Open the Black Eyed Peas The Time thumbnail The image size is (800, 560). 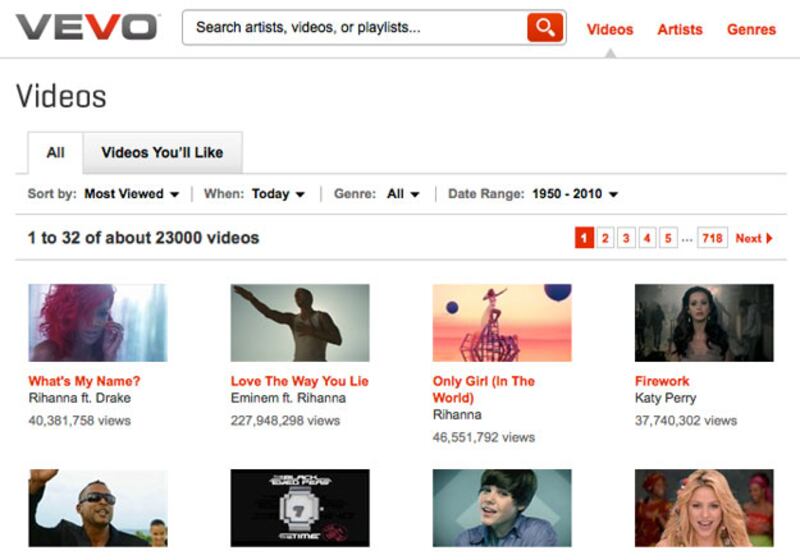click(x=300, y=508)
